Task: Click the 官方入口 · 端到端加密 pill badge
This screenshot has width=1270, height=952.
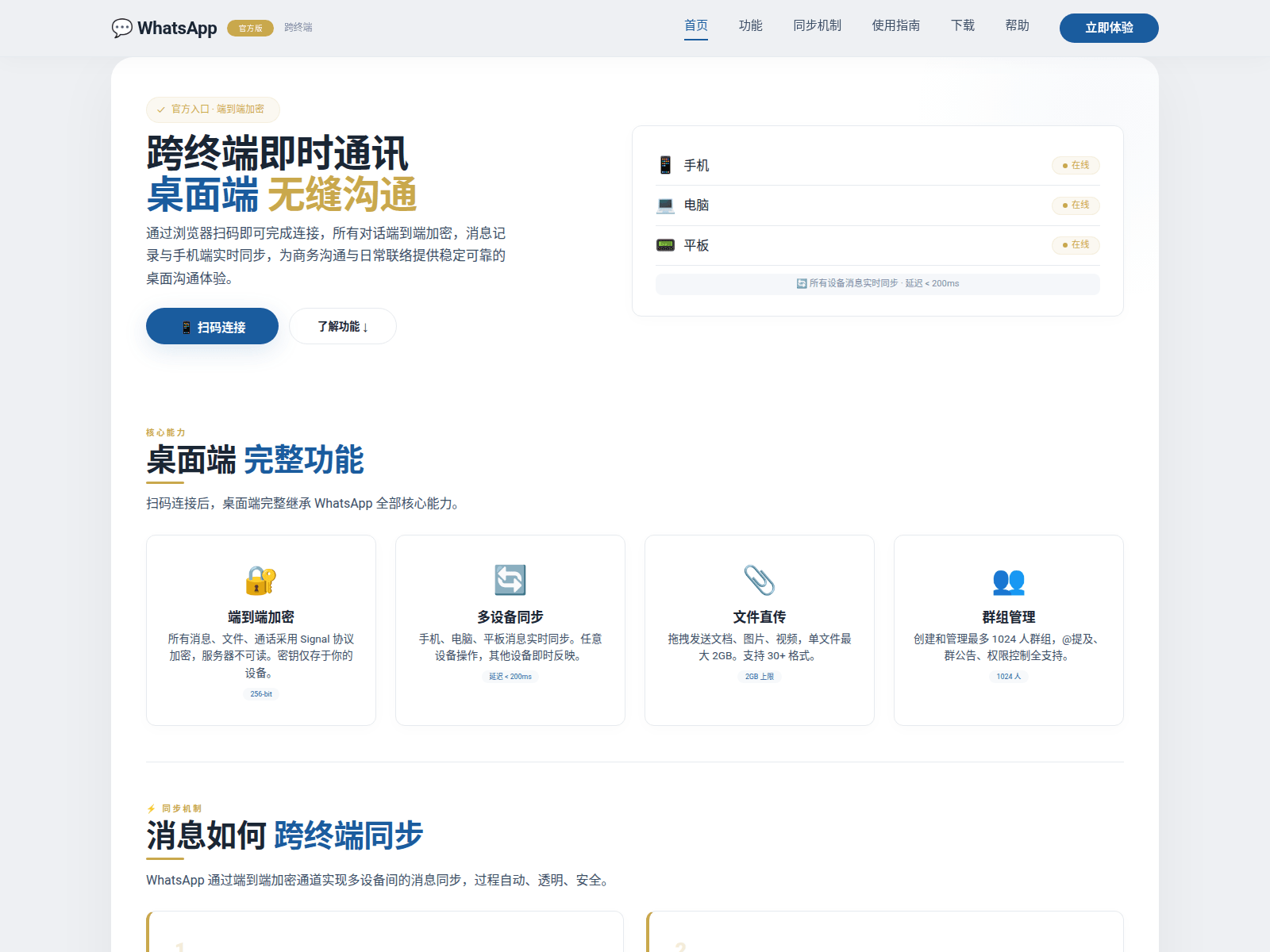Action: pyautogui.click(x=213, y=109)
